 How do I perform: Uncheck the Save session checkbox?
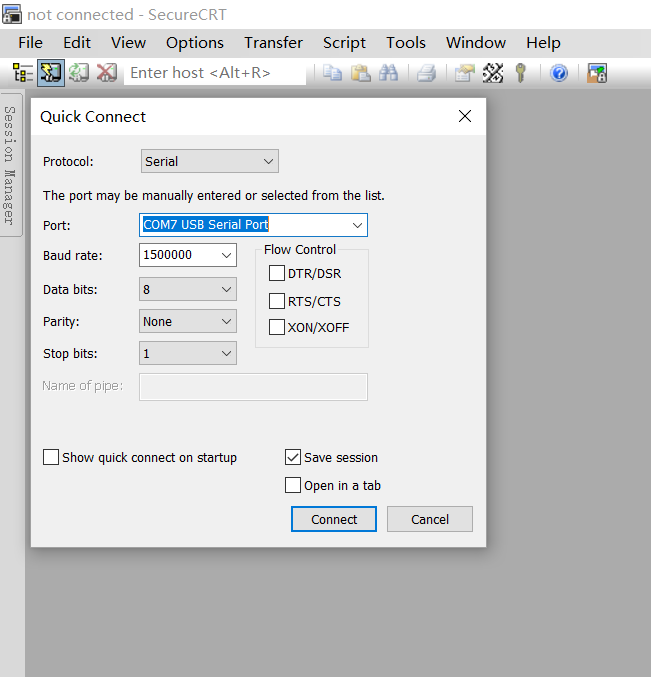[293, 457]
